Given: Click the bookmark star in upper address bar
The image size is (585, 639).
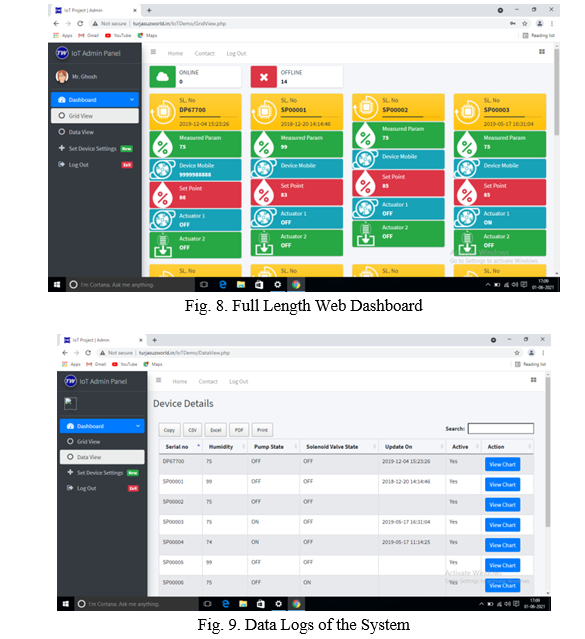Looking at the screenshot, I should pyautogui.click(x=525, y=24).
